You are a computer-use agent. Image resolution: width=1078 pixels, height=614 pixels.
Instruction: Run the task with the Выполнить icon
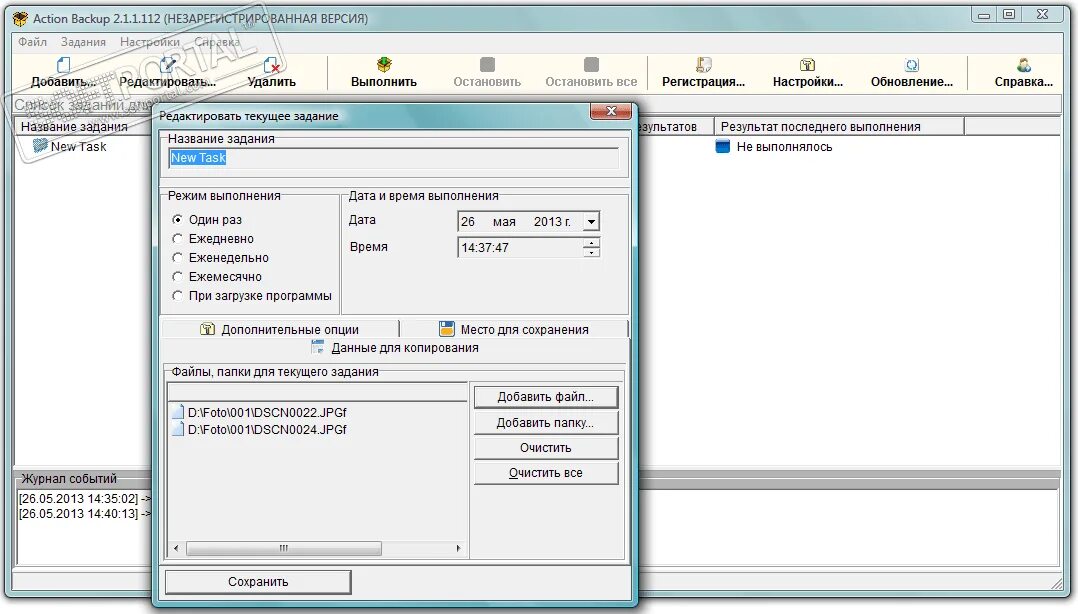tap(384, 65)
